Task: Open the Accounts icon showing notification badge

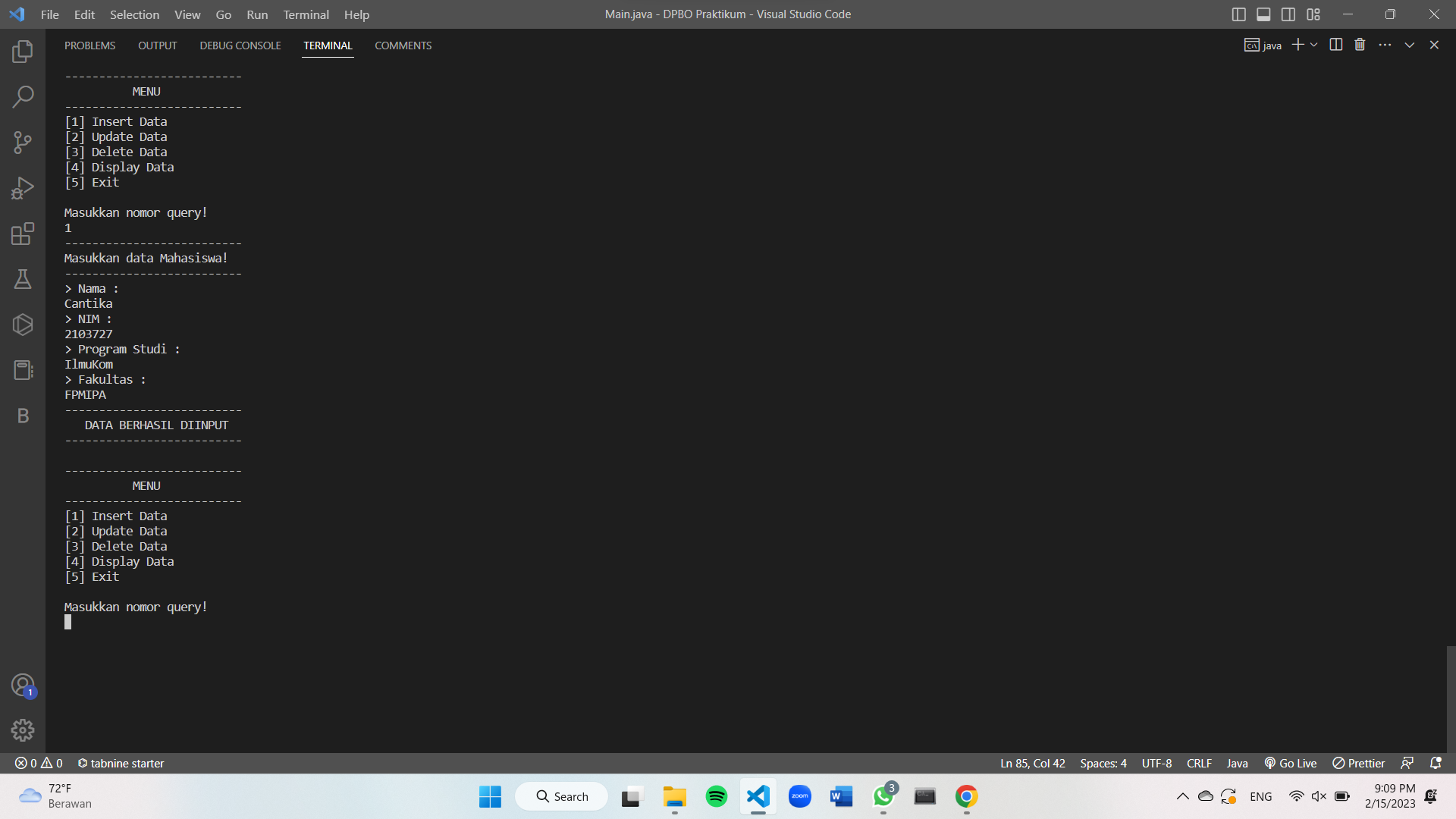Action: click(23, 684)
